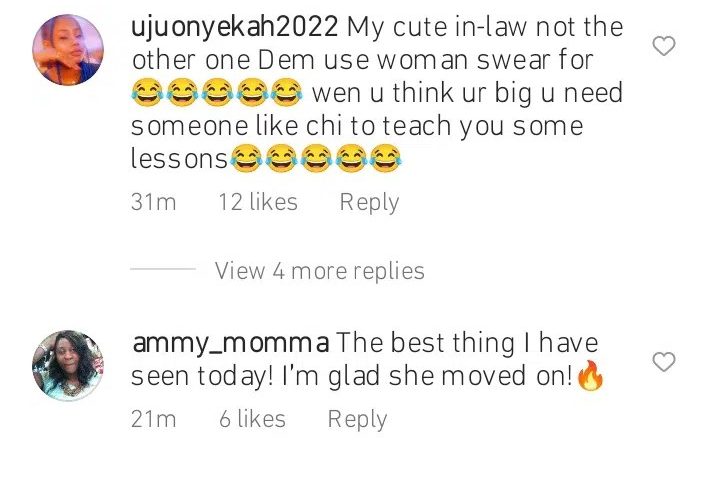Click the laughing emoji touching the word 'lessons'

(x=246, y=158)
